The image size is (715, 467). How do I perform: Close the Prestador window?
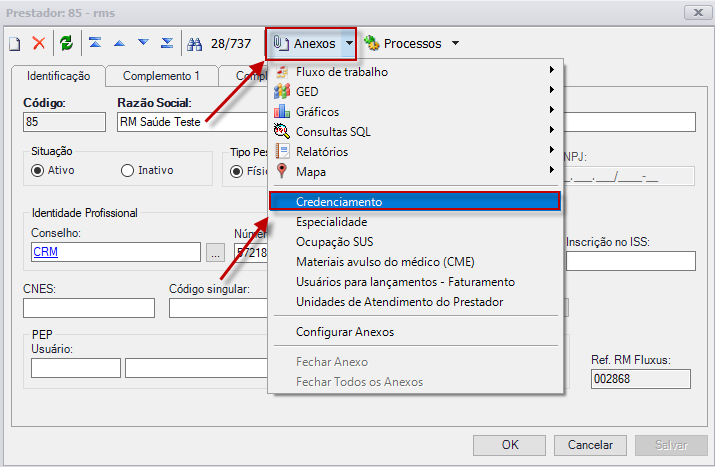click(698, 13)
